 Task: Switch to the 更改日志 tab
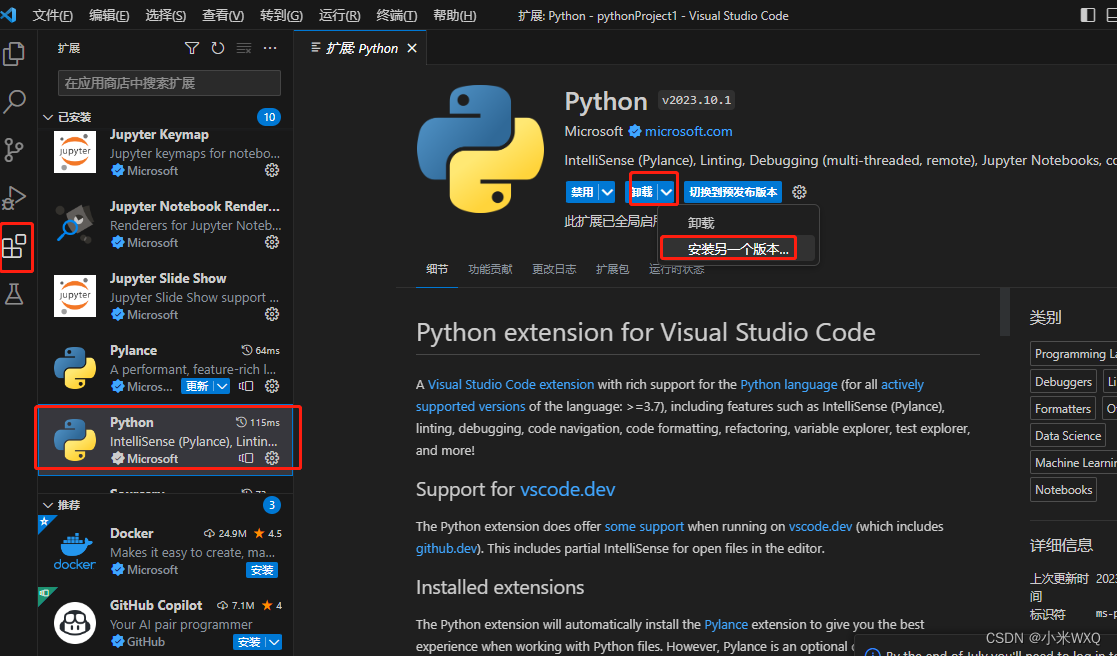coord(554,269)
